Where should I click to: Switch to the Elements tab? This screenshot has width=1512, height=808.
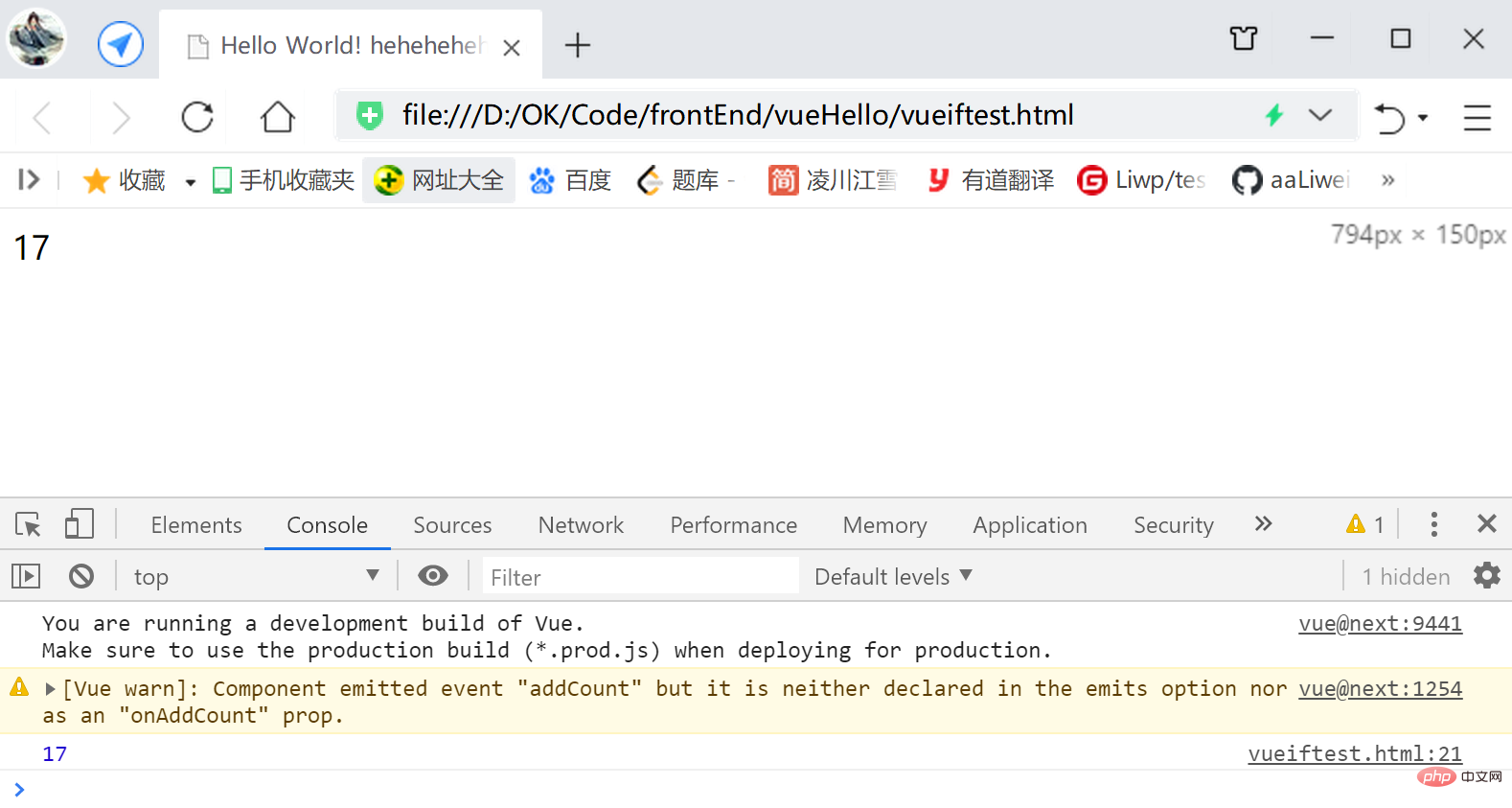(x=196, y=525)
